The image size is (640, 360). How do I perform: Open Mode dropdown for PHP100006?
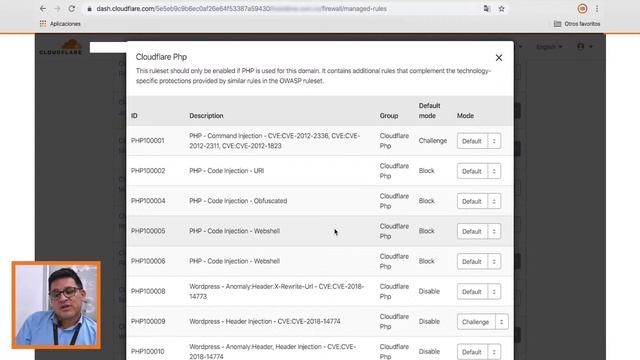479,262
